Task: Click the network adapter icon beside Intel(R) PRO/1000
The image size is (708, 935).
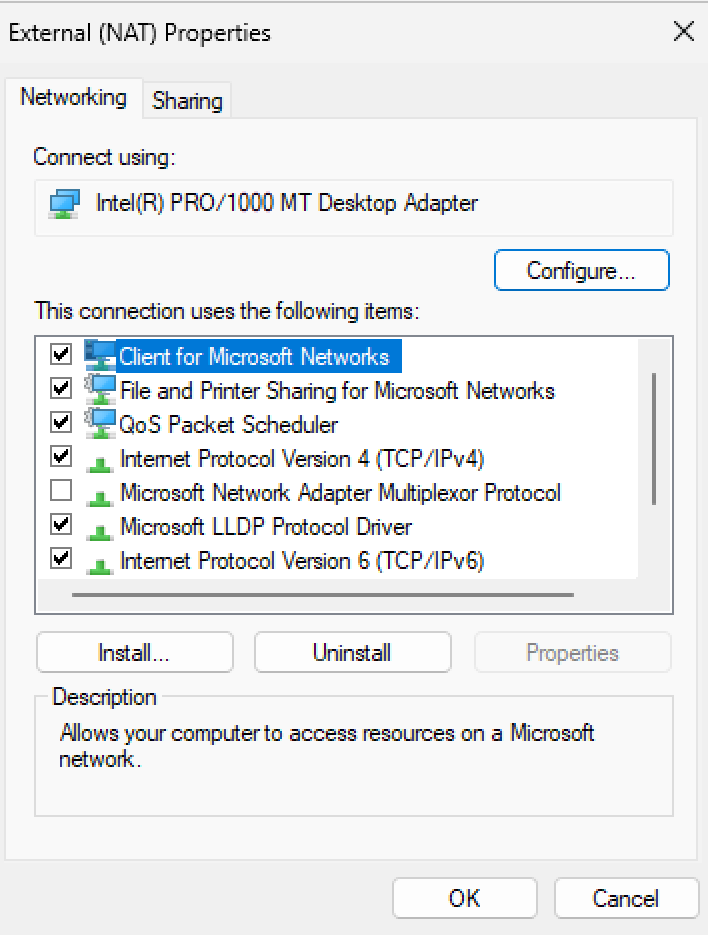Action: point(65,204)
